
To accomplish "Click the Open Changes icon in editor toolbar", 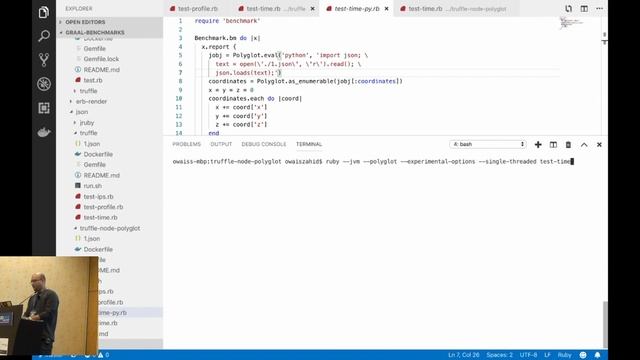I will pos(568,9).
